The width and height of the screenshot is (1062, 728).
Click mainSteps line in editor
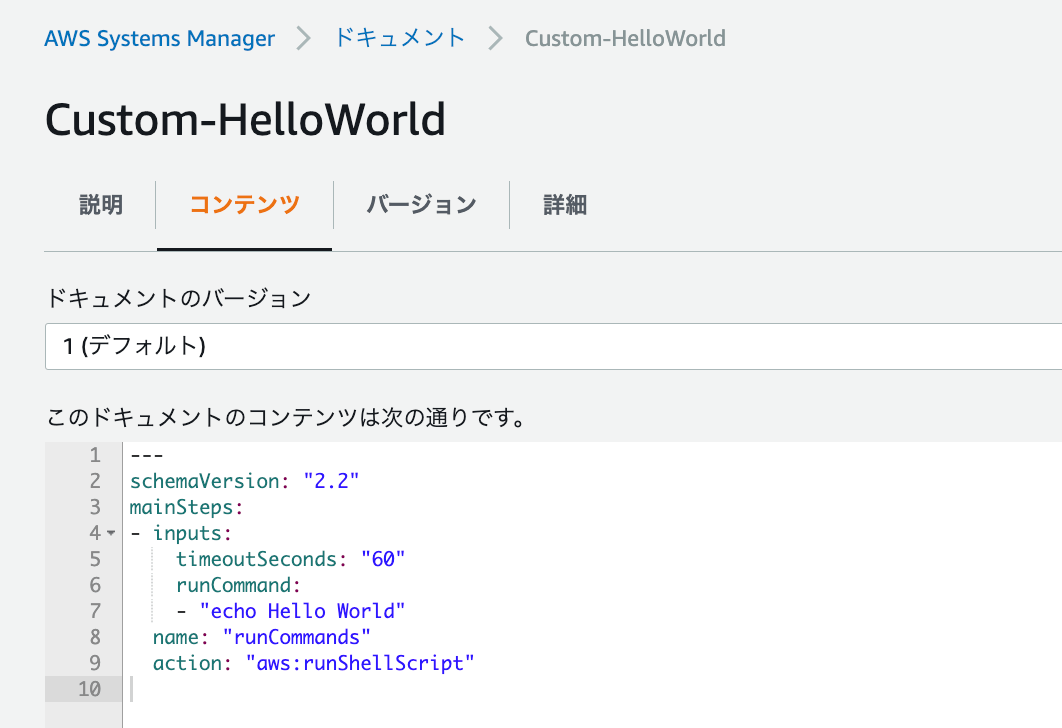(186, 507)
